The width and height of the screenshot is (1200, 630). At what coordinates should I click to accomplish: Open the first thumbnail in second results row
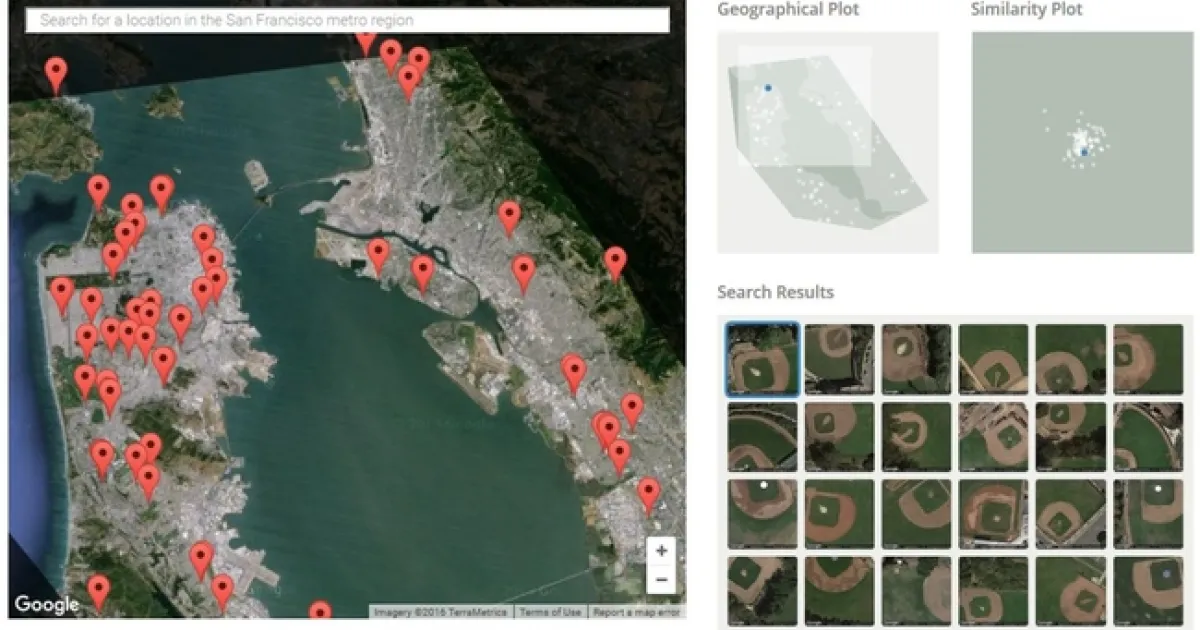click(762, 437)
